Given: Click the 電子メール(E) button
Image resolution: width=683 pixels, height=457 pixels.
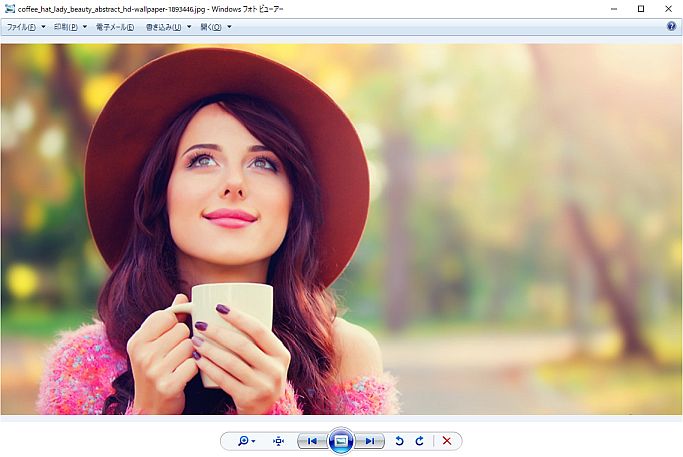Looking at the screenshot, I should [x=115, y=27].
